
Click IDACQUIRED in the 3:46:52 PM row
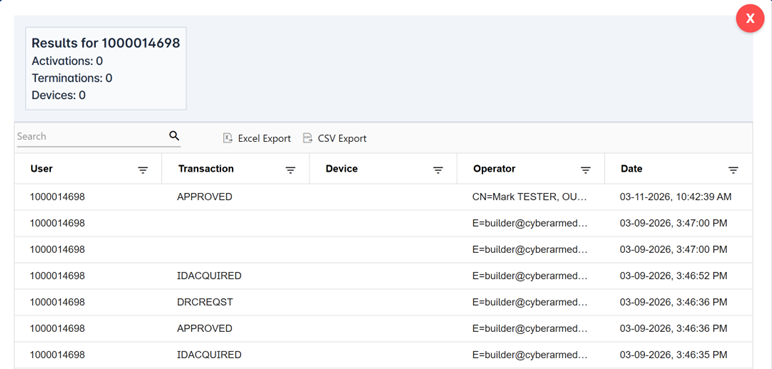click(209, 276)
